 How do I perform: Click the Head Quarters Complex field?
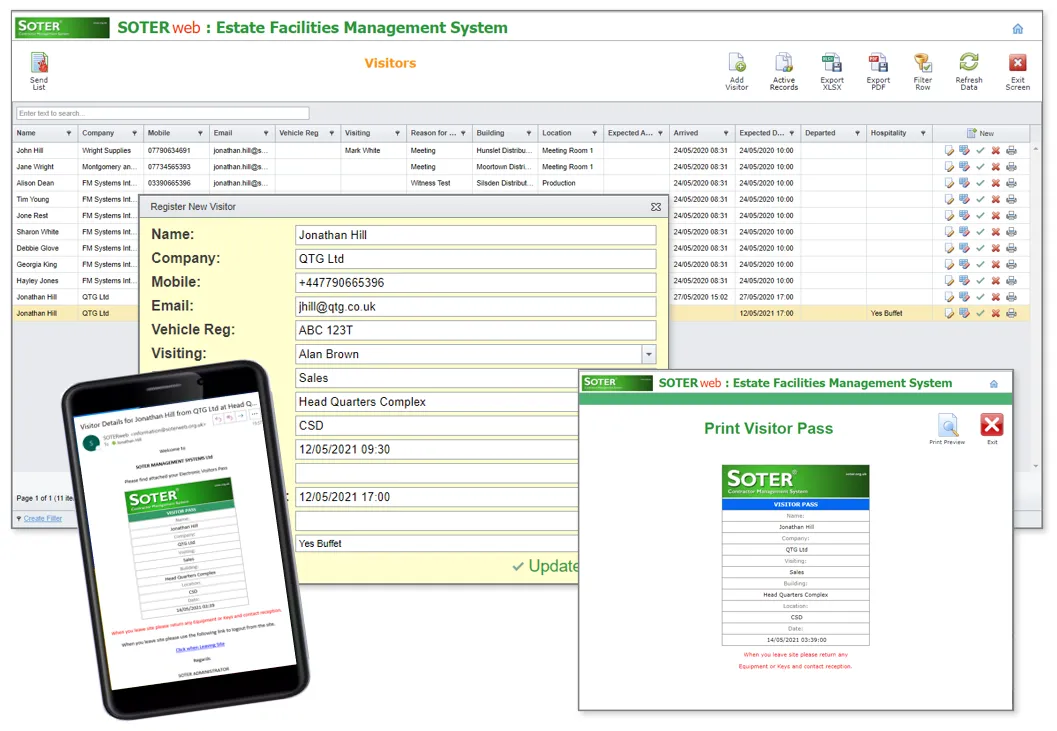[437, 402]
